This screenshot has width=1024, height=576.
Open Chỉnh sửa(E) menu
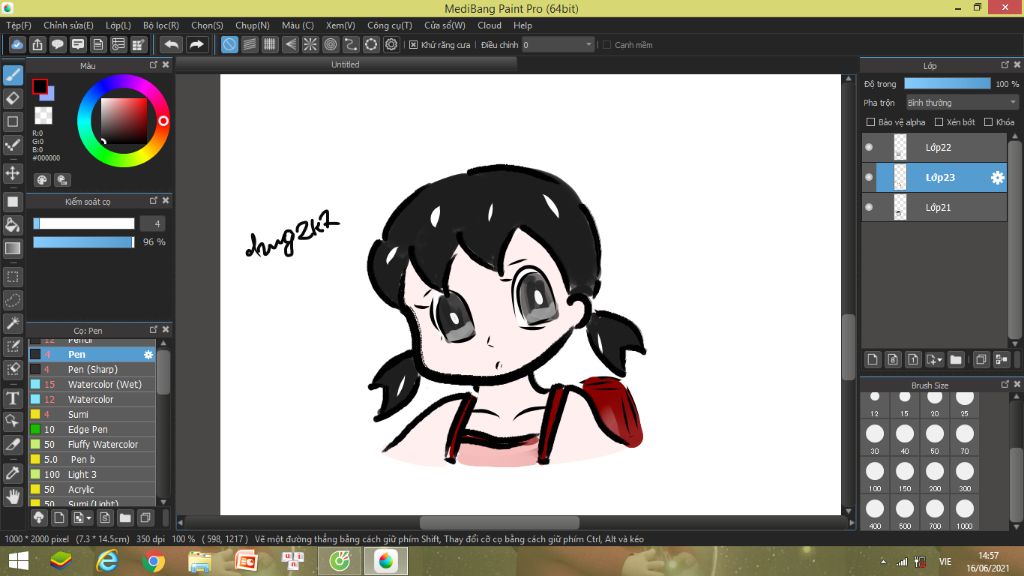(x=68, y=25)
